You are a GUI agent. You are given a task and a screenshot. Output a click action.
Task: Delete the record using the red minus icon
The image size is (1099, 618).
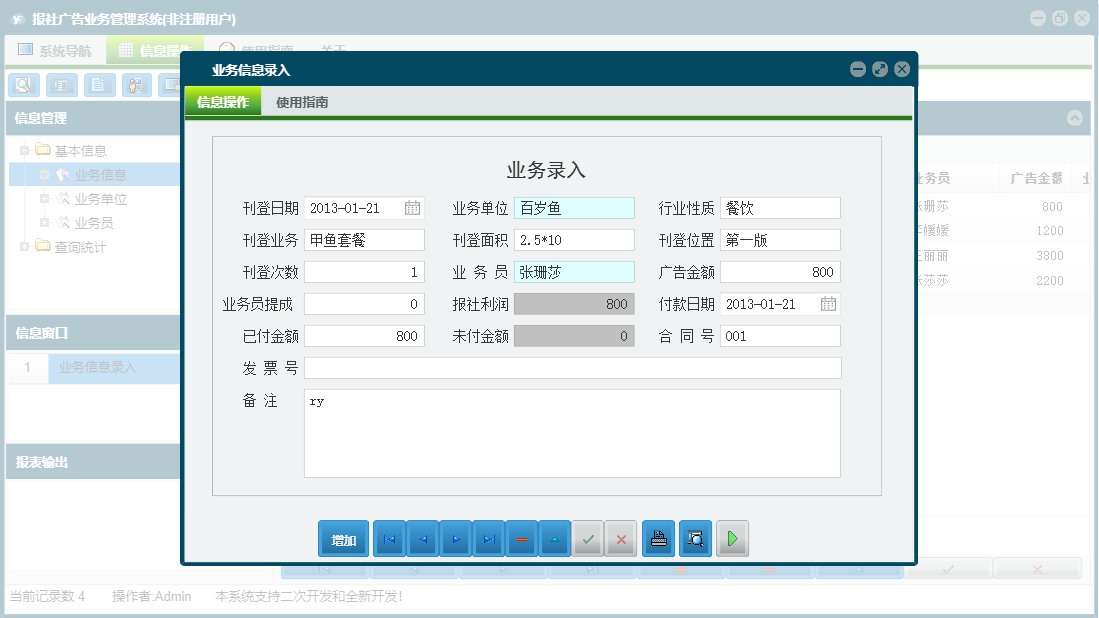click(x=522, y=538)
